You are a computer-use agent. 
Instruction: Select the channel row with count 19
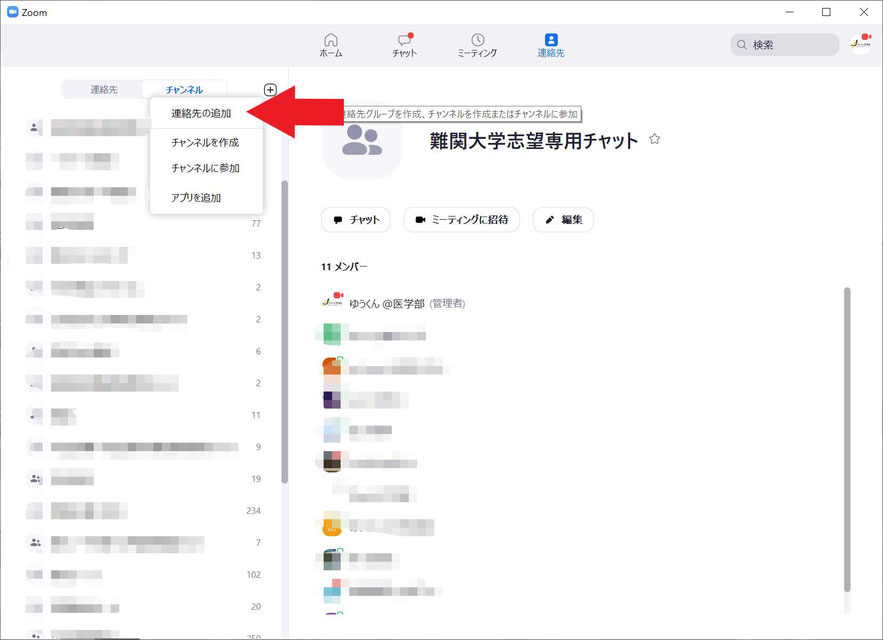click(x=144, y=479)
